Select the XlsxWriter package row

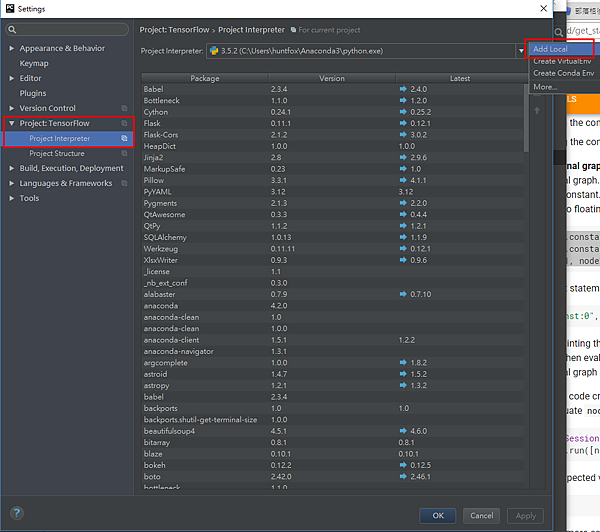[x=332, y=260]
